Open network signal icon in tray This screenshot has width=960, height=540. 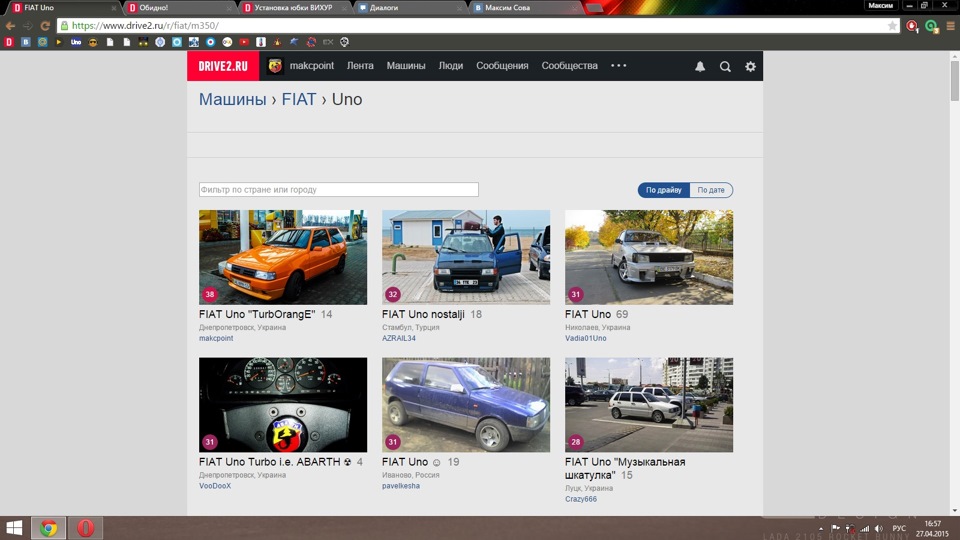pyautogui.click(x=864, y=528)
